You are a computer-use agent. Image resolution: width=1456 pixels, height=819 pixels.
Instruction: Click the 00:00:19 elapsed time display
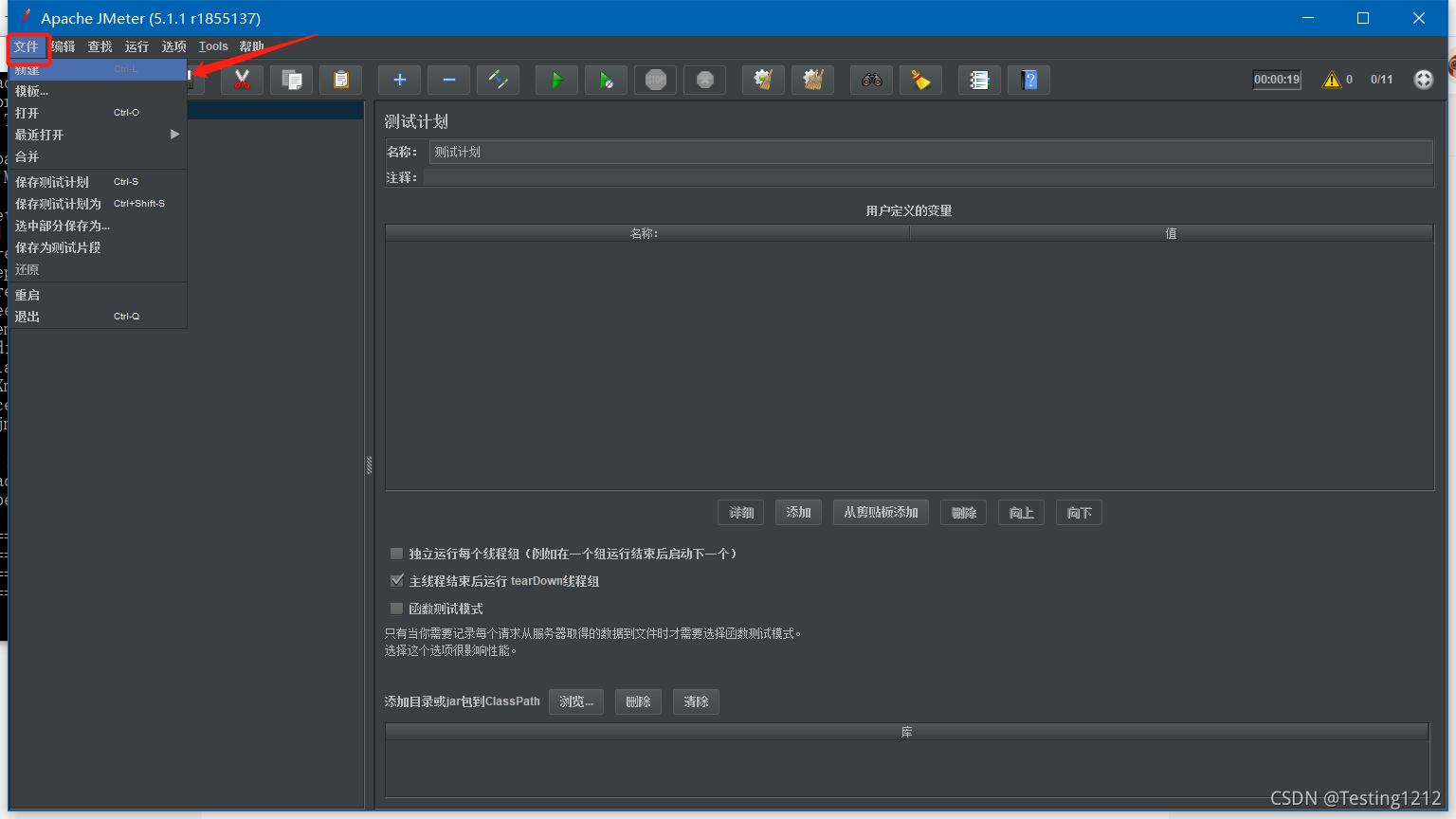pos(1277,80)
